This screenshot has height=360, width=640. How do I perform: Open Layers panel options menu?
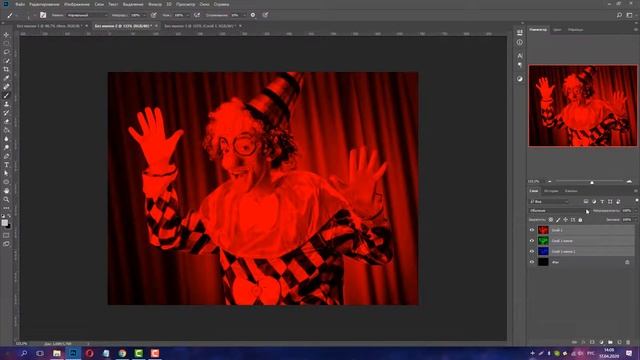[x=636, y=191]
